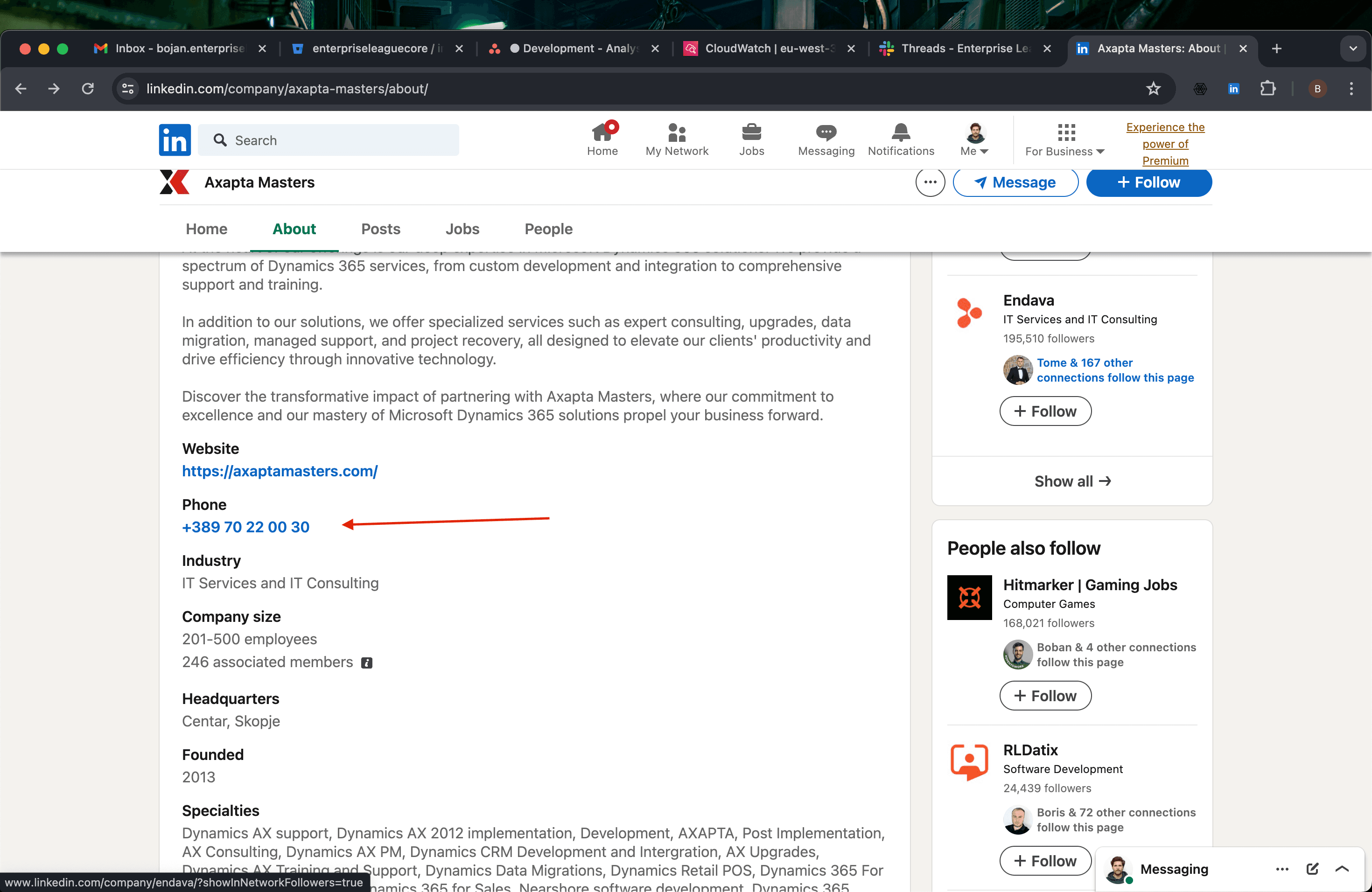
Task: Click the RLDatix logo
Action: point(969,762)
